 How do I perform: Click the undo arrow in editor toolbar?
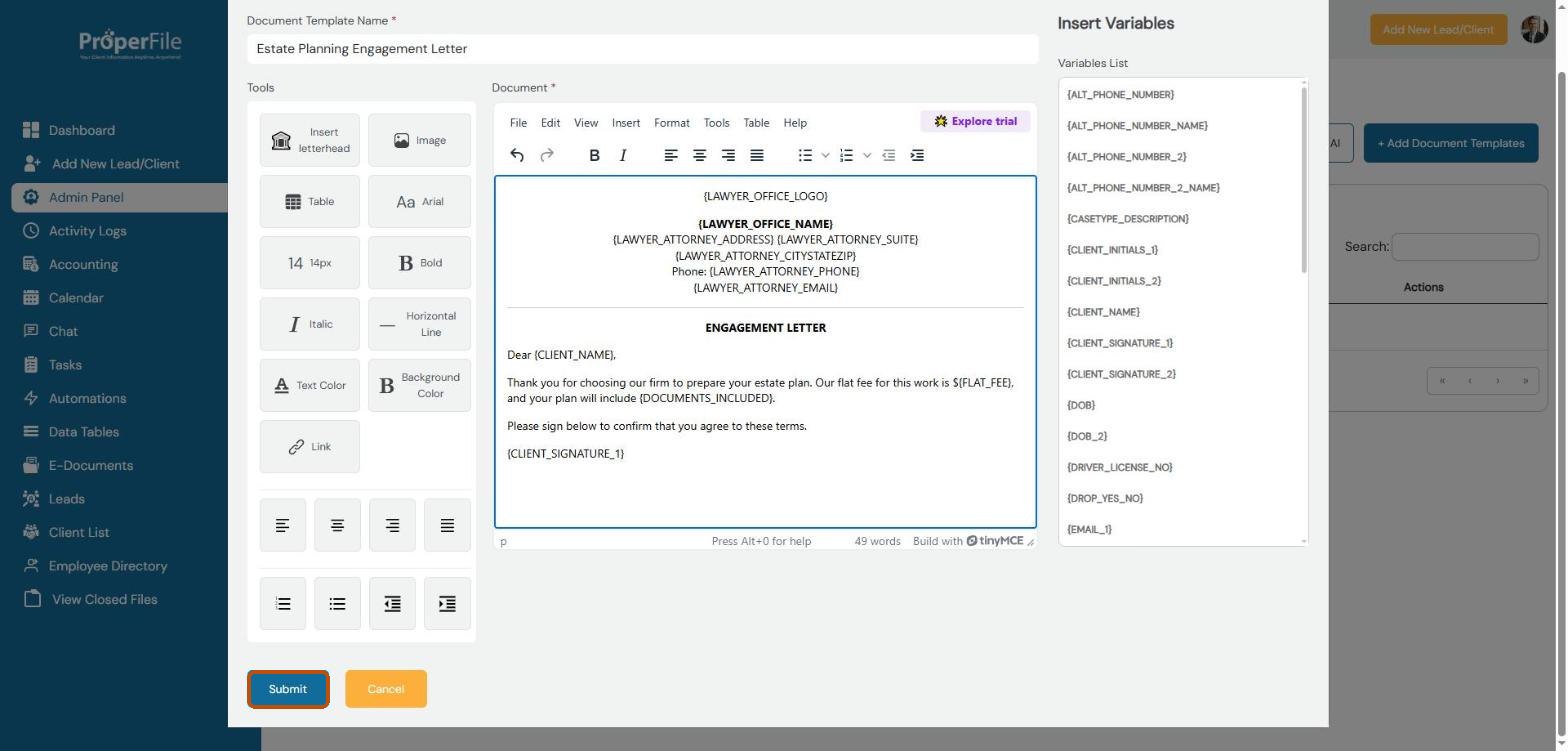517,155
